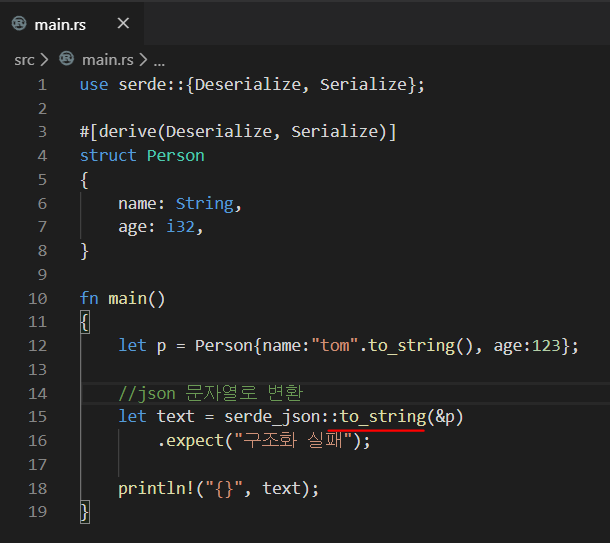This screenshot has width=610, height=543.
Task: Open the main.rs breadcrumb item
Action: click(x=108, y=60)
